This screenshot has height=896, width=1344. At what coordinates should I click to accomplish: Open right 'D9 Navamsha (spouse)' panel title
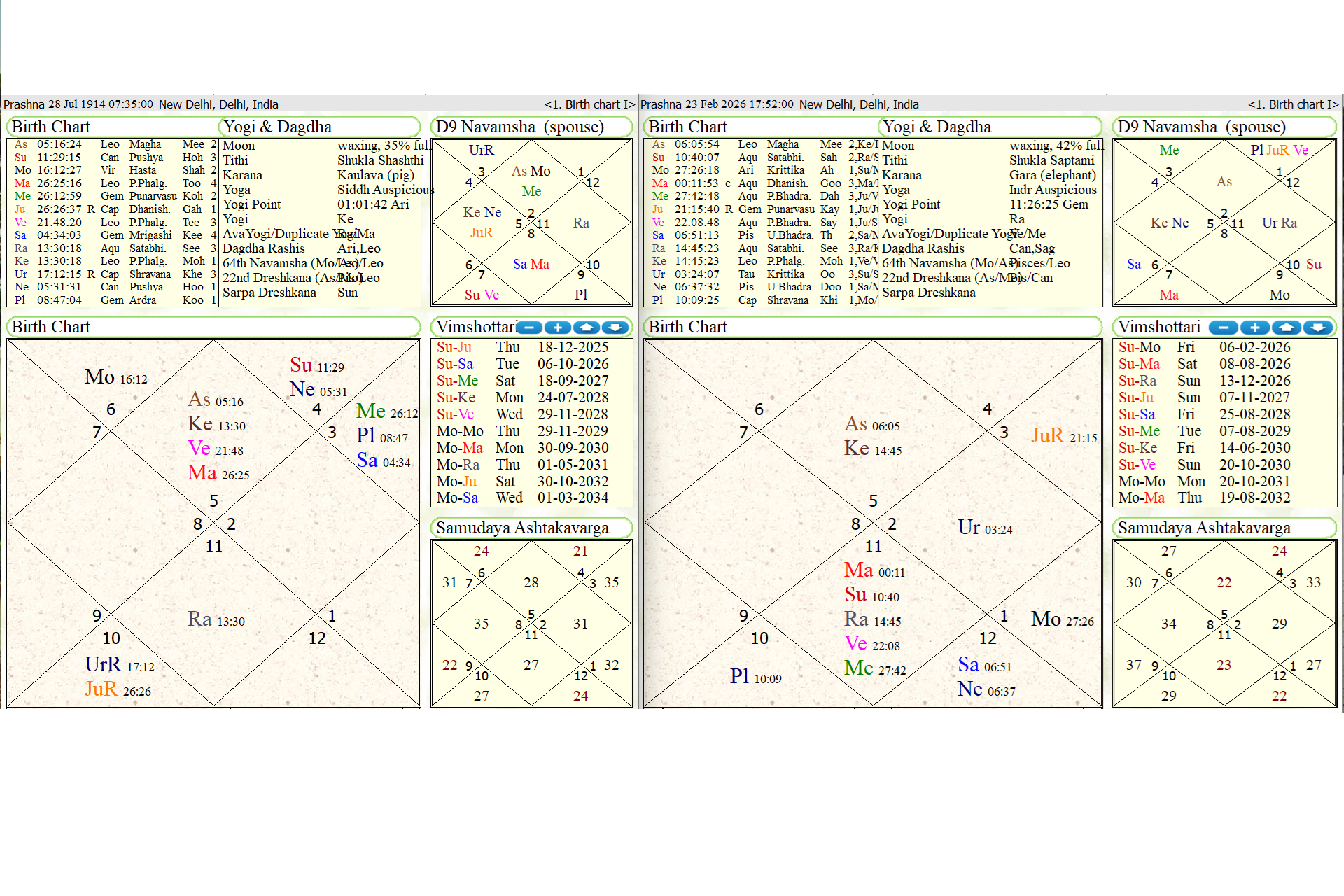pos(1201,127)
